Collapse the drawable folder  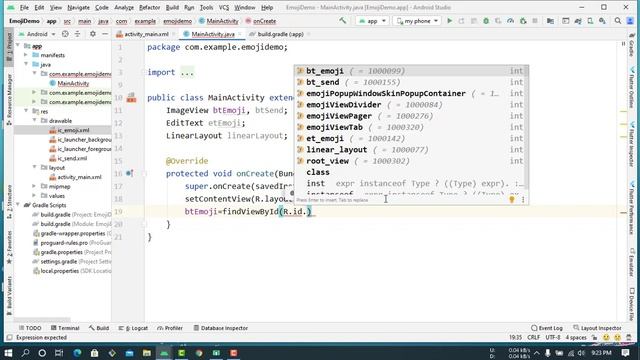point(35,121)
